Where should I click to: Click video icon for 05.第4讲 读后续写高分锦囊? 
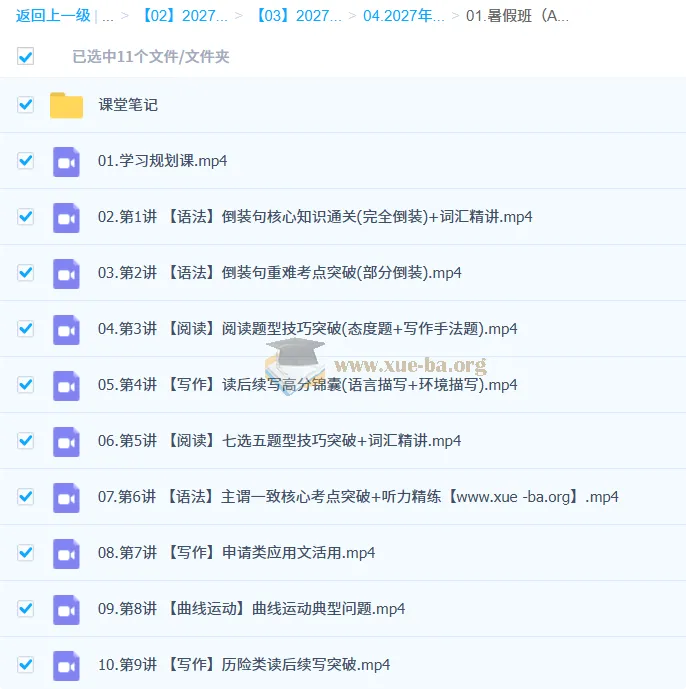tap(66, 385)
